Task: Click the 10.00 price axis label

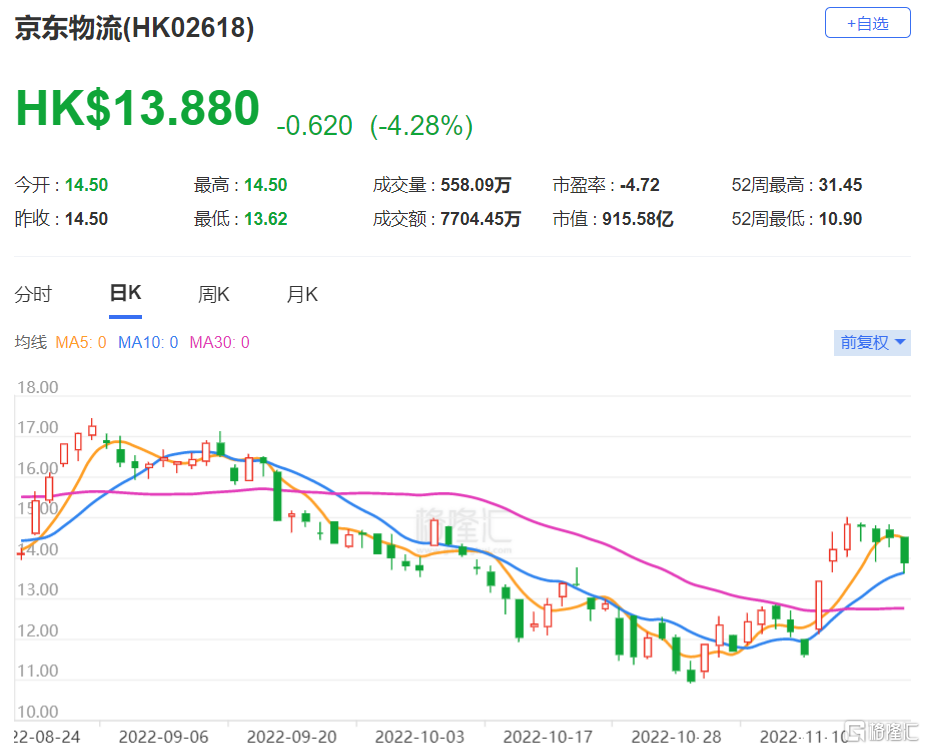Action: click(38, 712)
